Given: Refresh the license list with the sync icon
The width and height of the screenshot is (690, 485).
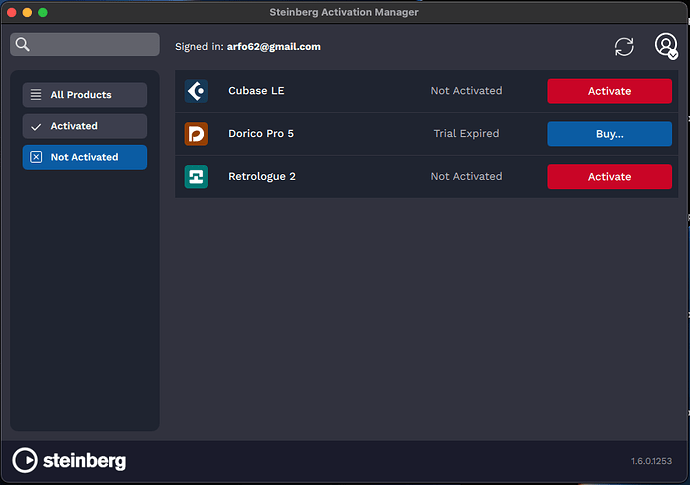Looking at the screenshot, I should [624, 47].
